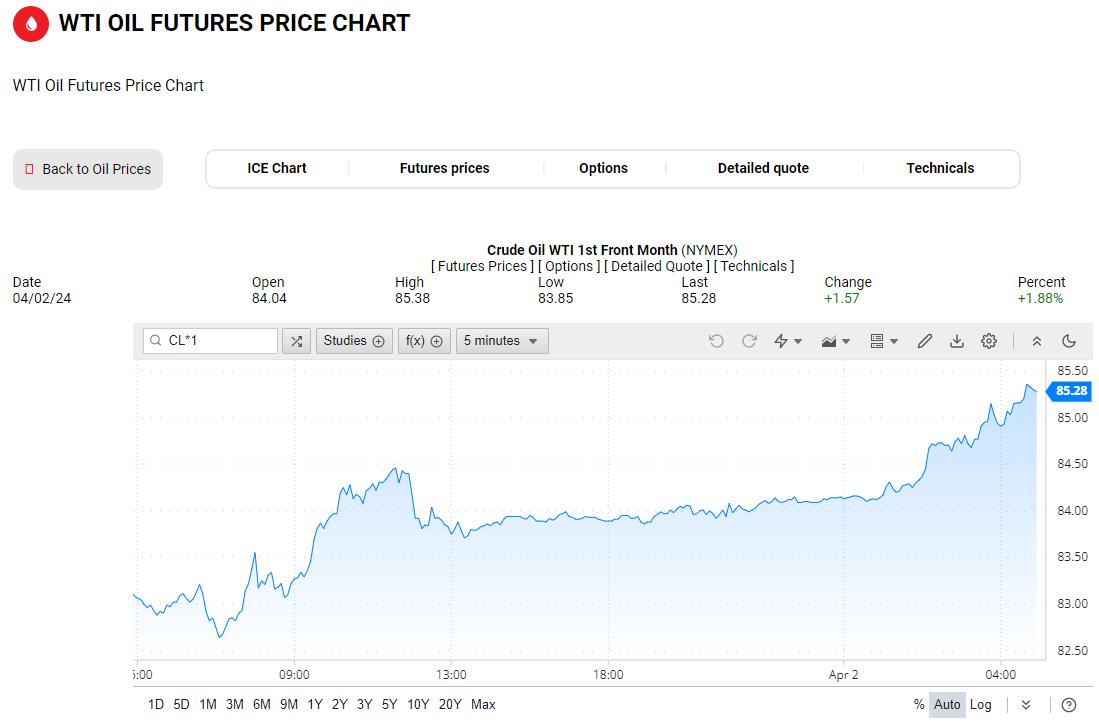Viewport: 1099px width, 726px height.
Task: Click the compare symbols shuffle icon
Action: click(x=296, y=341)
